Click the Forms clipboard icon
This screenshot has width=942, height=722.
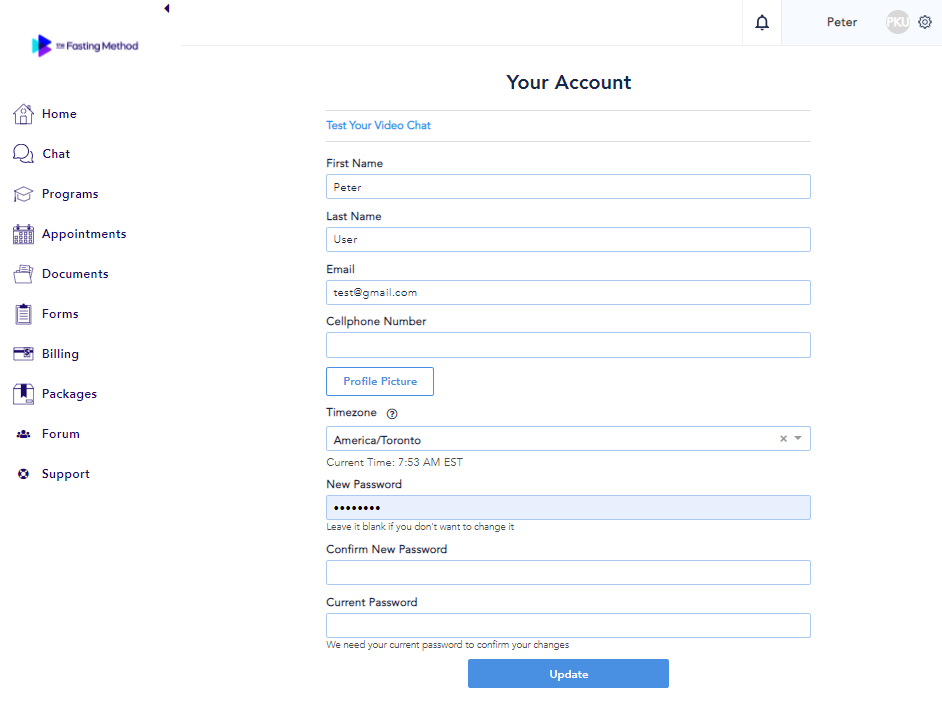(x=23, y=314)
